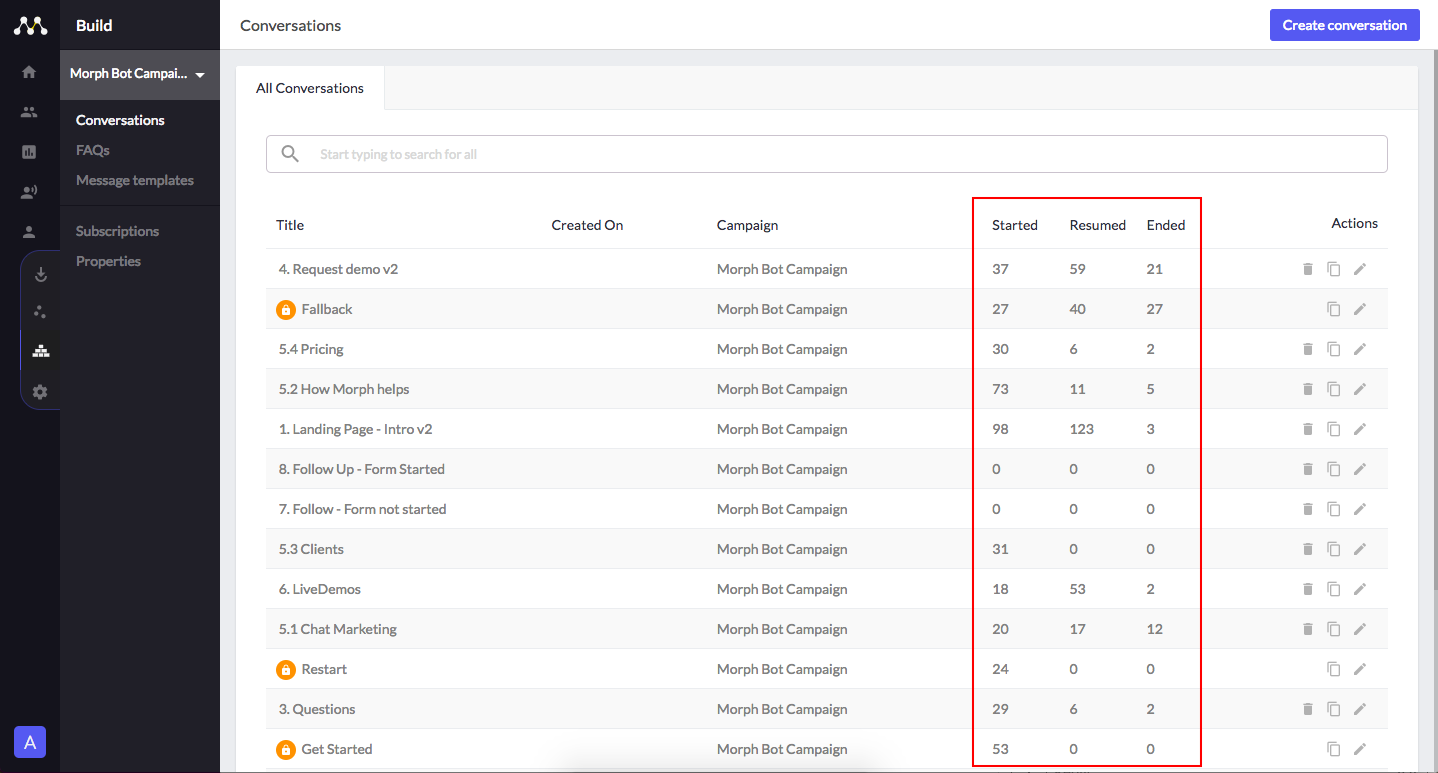This screenshot has width=1438, height=773.
Task: Click the Created On column header
Action: click(x=587, y=225)
